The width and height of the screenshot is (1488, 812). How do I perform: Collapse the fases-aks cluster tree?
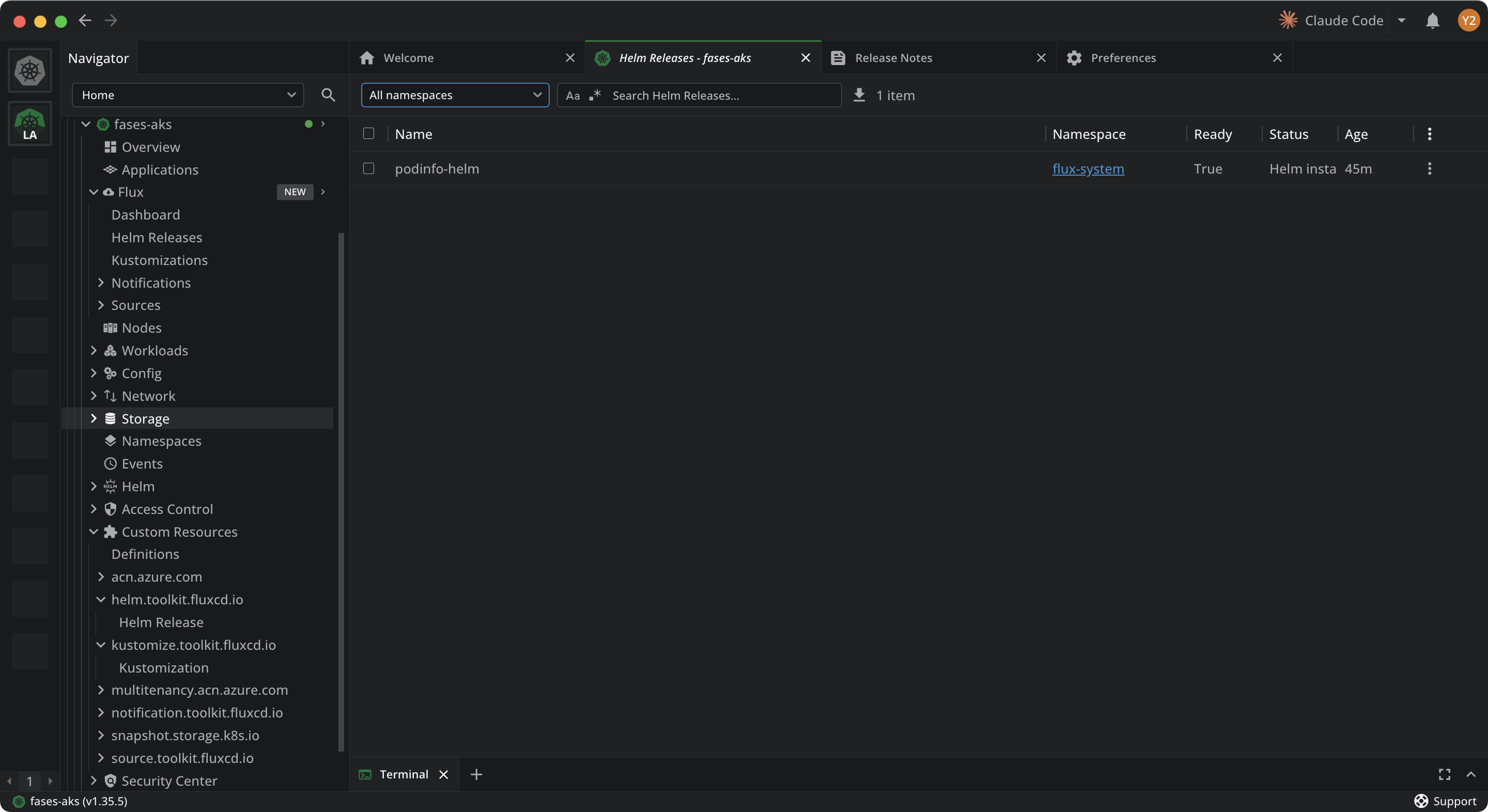(x=86, y=124)
